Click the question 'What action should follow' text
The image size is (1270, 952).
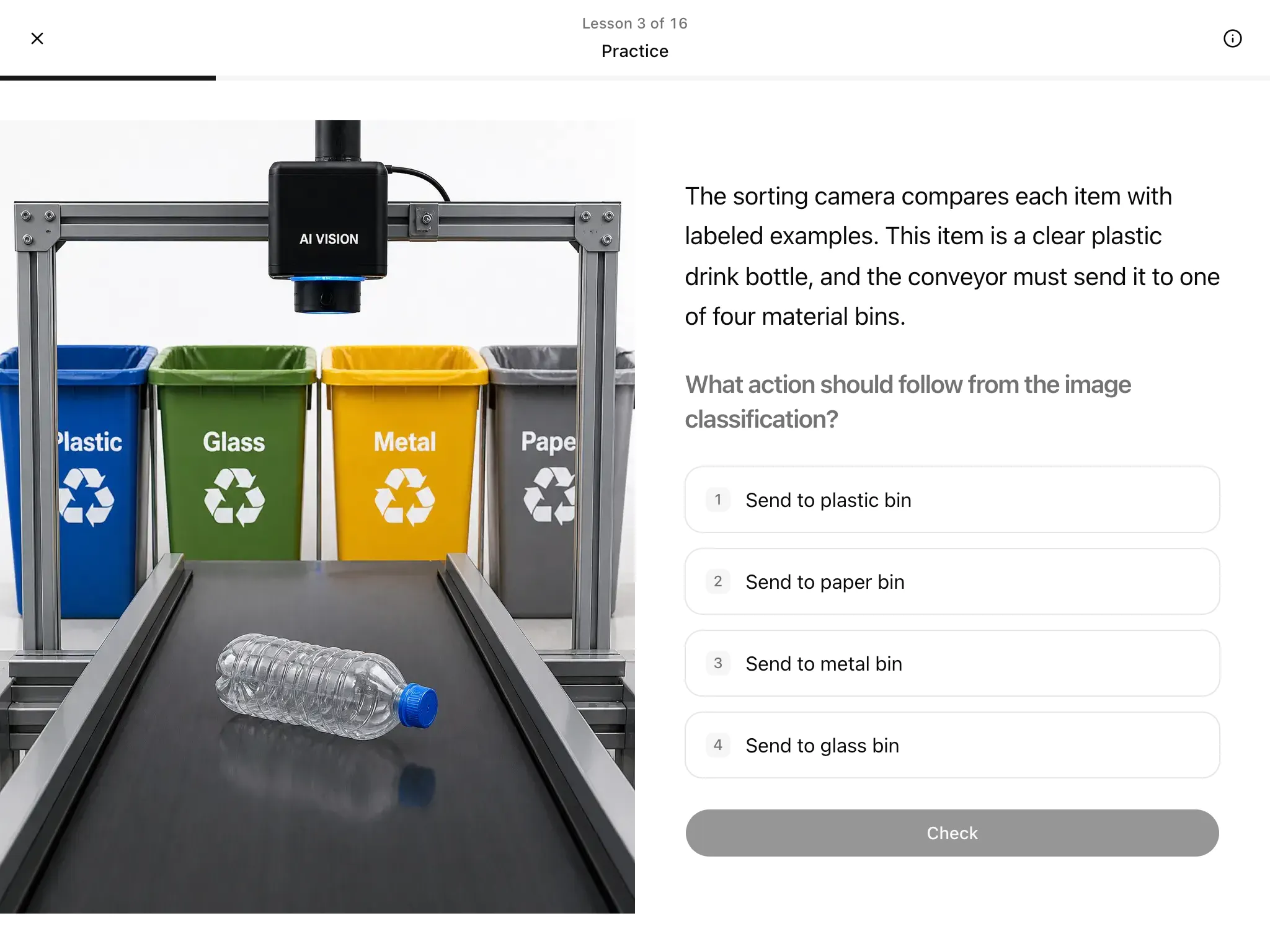[x=908, y=402]
